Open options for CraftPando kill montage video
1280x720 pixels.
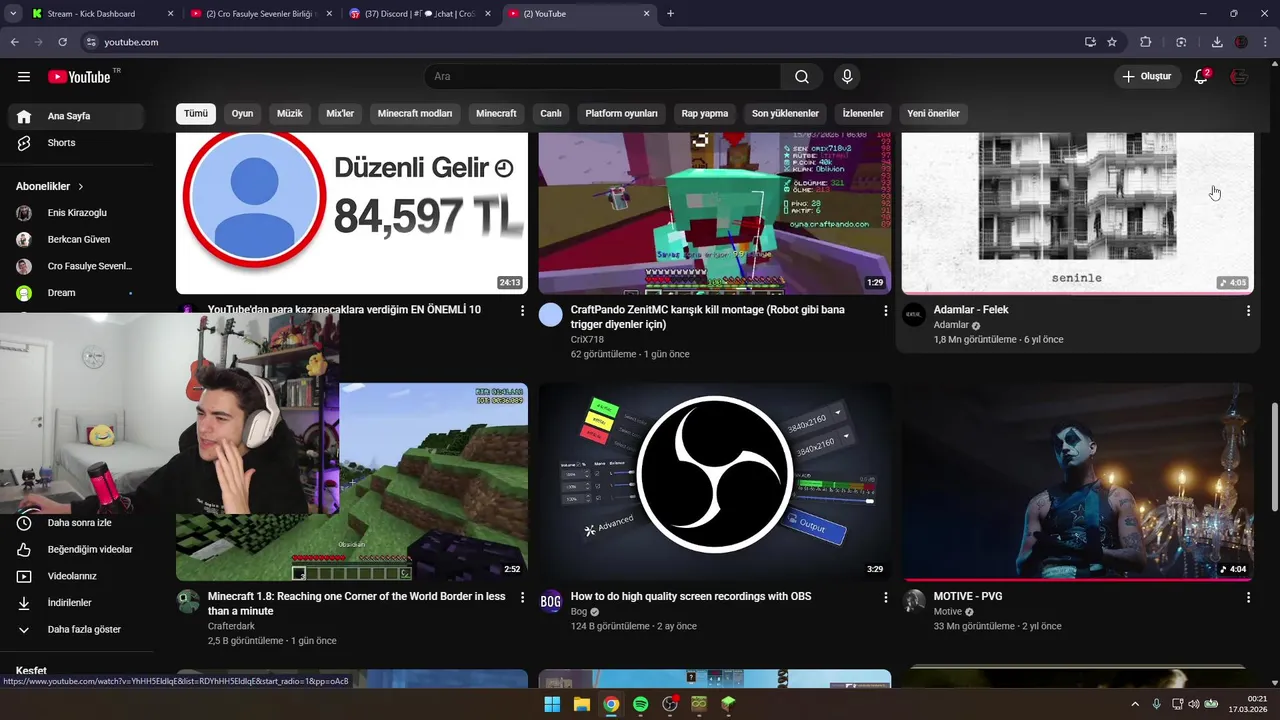pos(885,311)
